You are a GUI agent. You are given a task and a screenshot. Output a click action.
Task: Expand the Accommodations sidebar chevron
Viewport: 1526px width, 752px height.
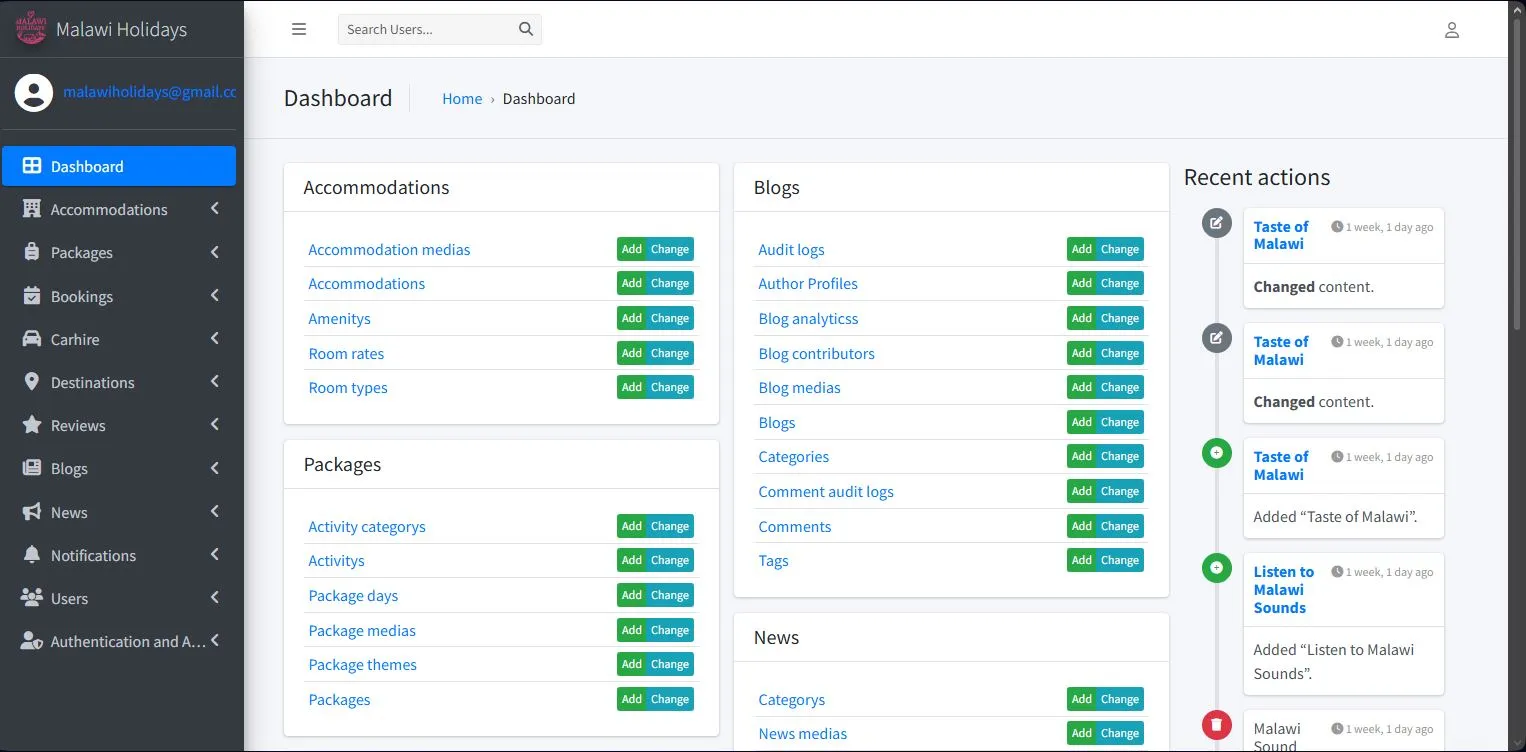click(213, 210)
